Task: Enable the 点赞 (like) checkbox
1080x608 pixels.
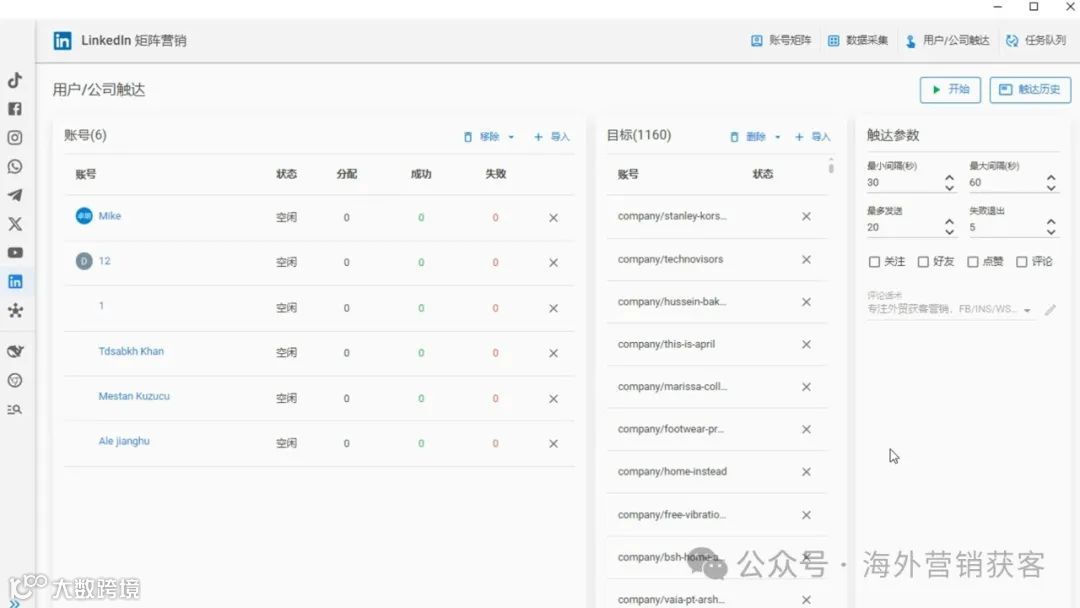Action: [973, 262]
